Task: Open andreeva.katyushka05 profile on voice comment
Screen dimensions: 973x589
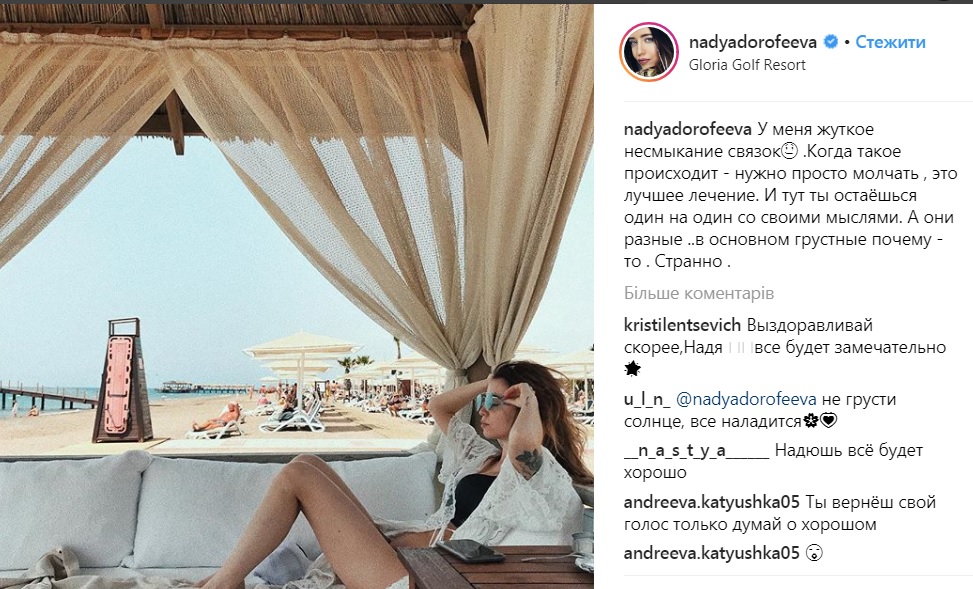Action: point(712,502)
